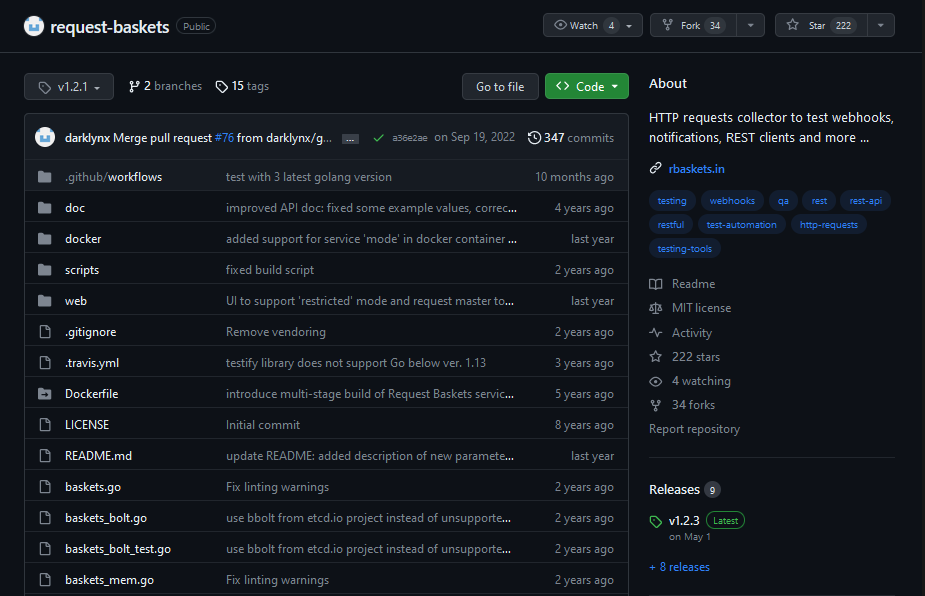This screenshot has width=925, height=596.
Task: Select the qa topic tag
Action: click(783, 201)
